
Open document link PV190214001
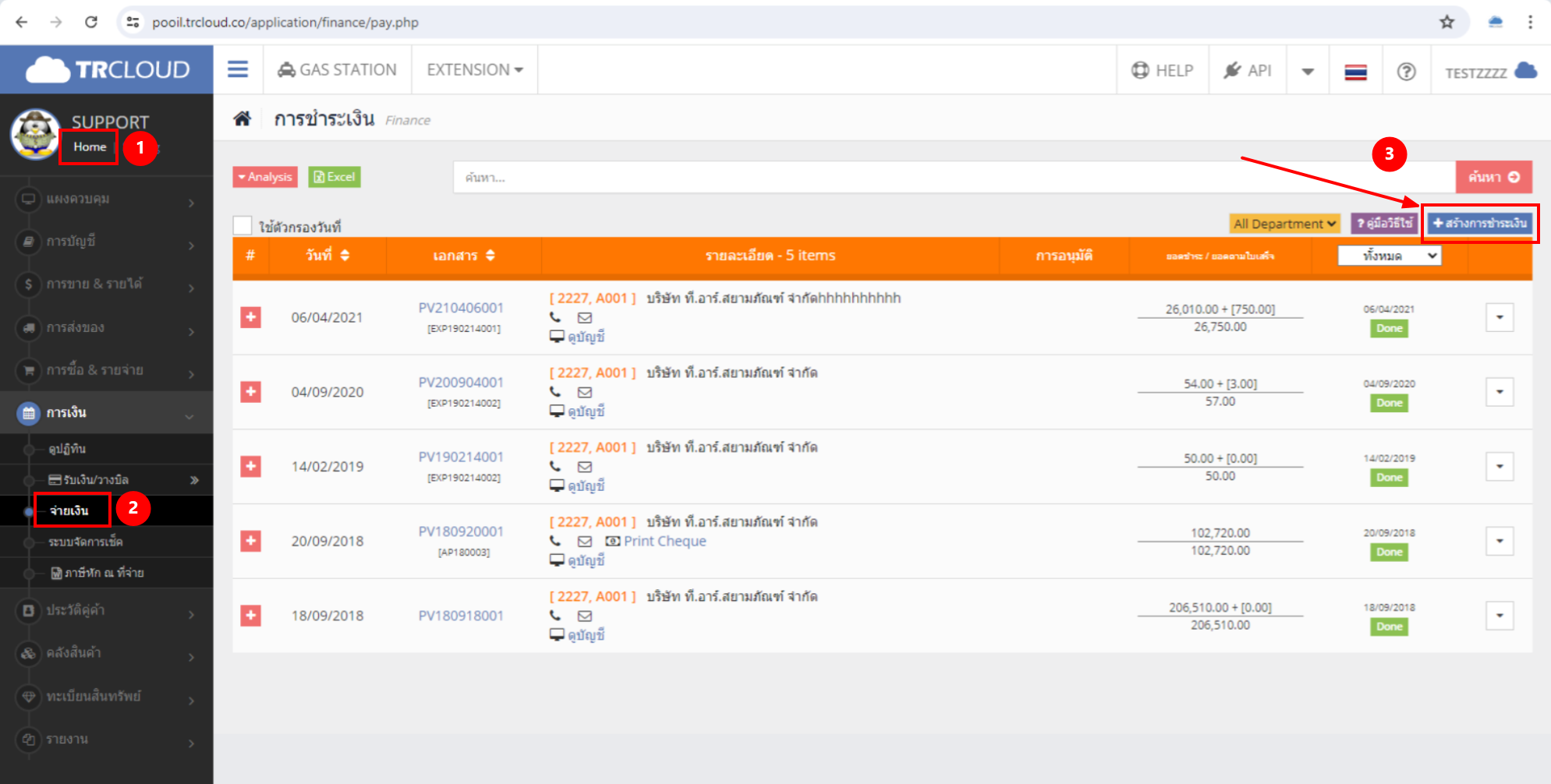pyautogui.click(x=461, y=457)
